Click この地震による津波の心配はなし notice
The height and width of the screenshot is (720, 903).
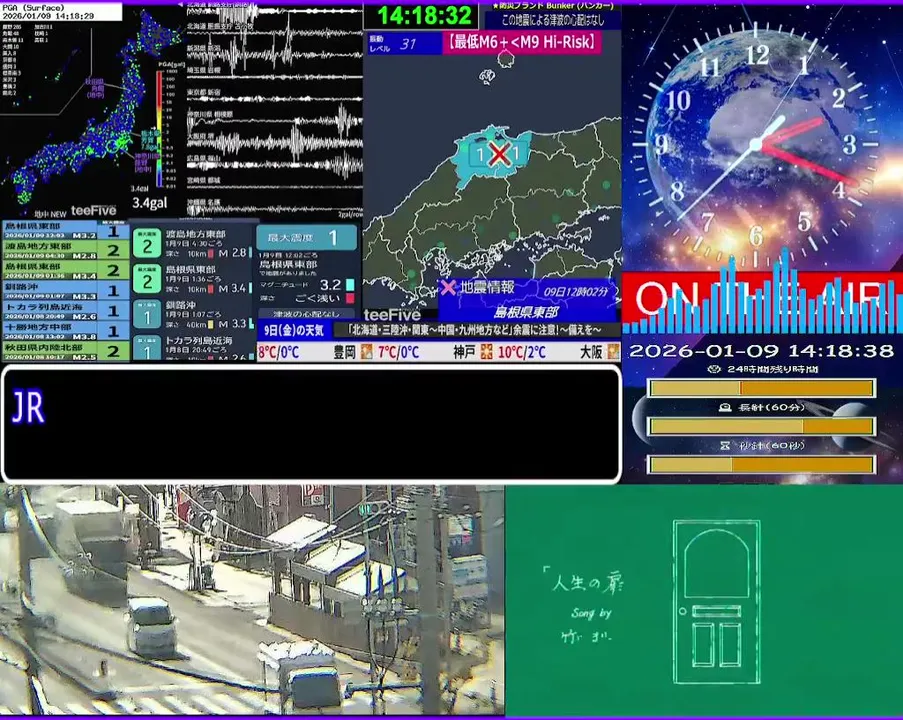553,20
